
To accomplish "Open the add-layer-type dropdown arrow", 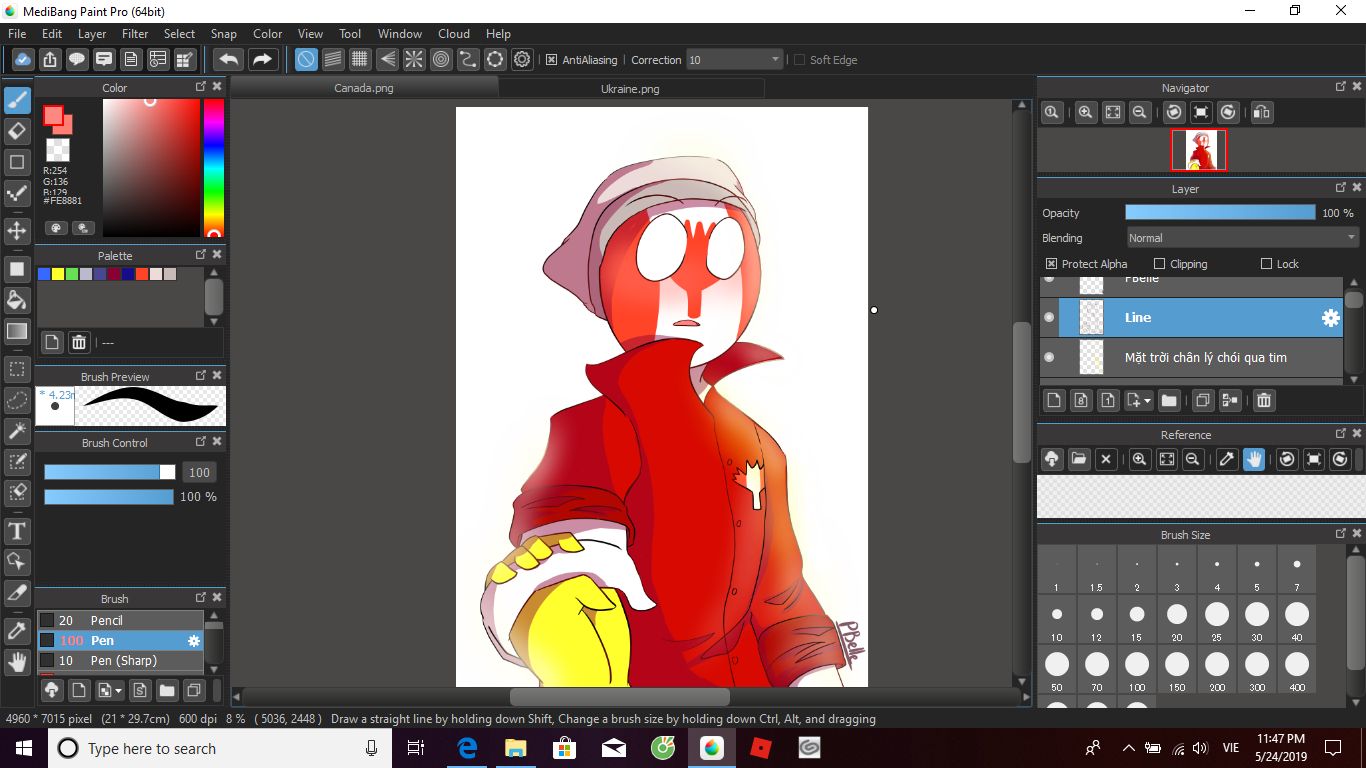I will point(1147,400).
